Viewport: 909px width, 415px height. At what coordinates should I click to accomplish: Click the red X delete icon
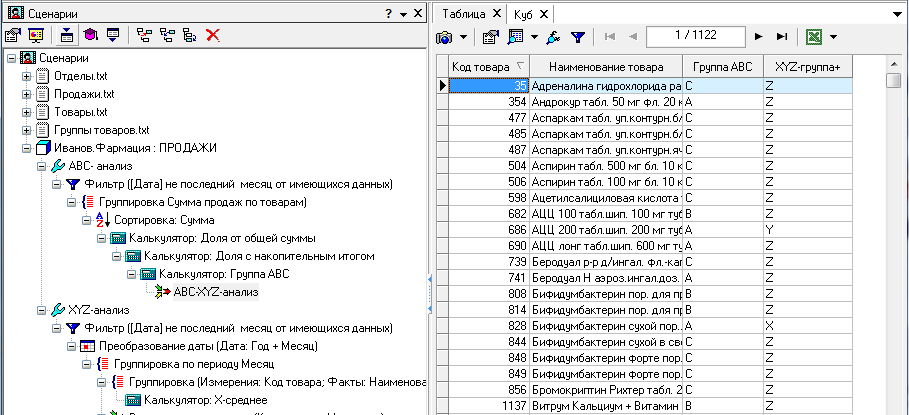[x=212, y=35]
